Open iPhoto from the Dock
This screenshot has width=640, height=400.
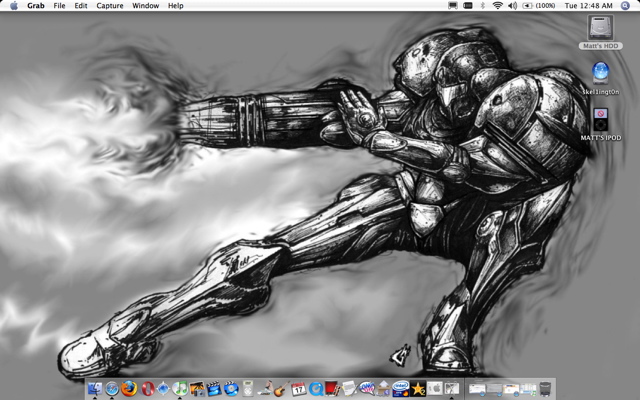(197, 388)
